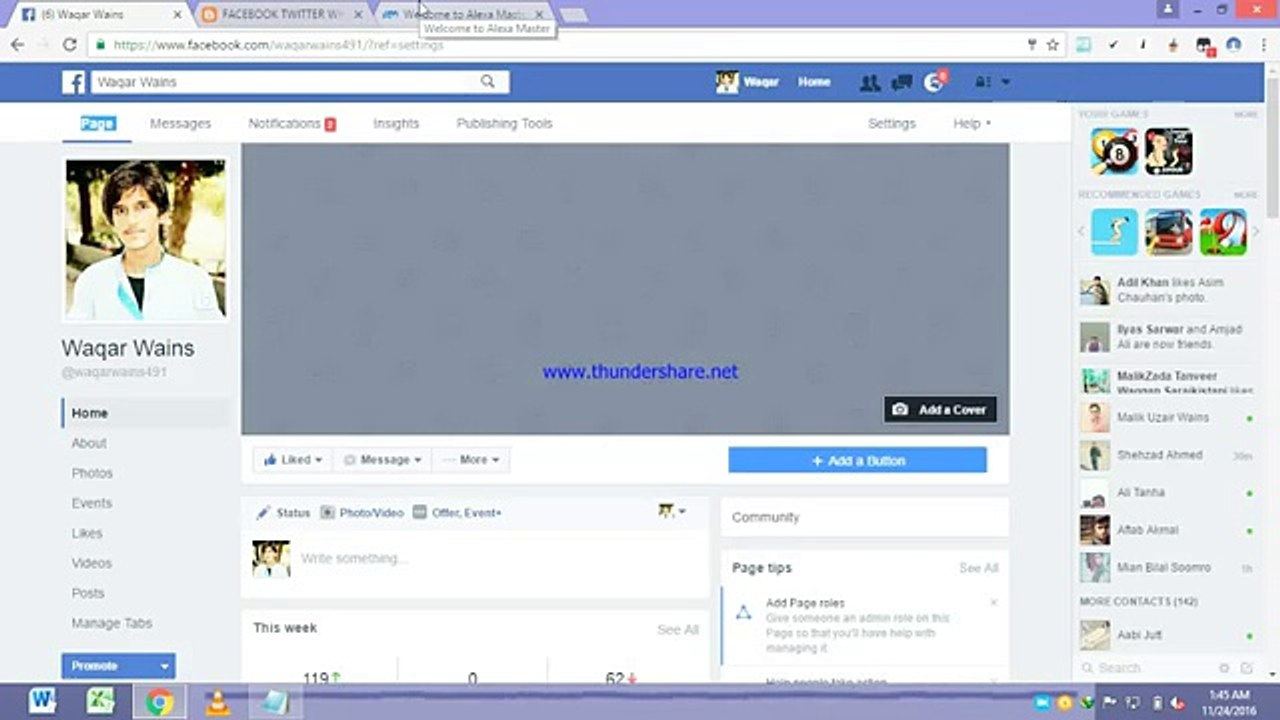1280x720 pixels.
Task: Open VLC media player from taskbar
Action: [217, 702]
